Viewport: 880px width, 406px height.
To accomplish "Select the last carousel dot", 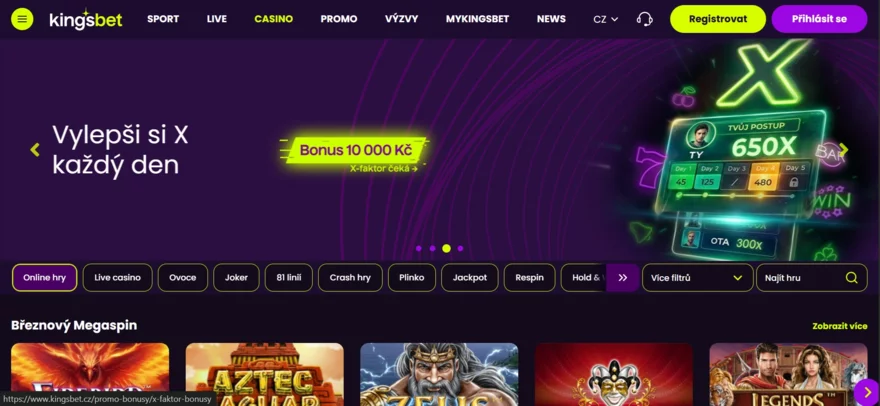I will click(460, 248).
